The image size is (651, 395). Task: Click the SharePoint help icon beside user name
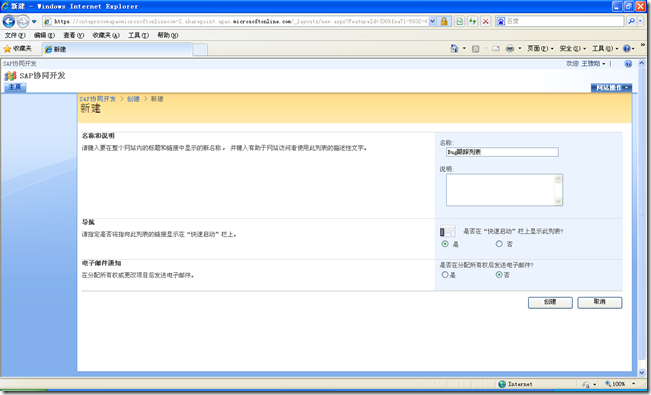click(628, 64)
